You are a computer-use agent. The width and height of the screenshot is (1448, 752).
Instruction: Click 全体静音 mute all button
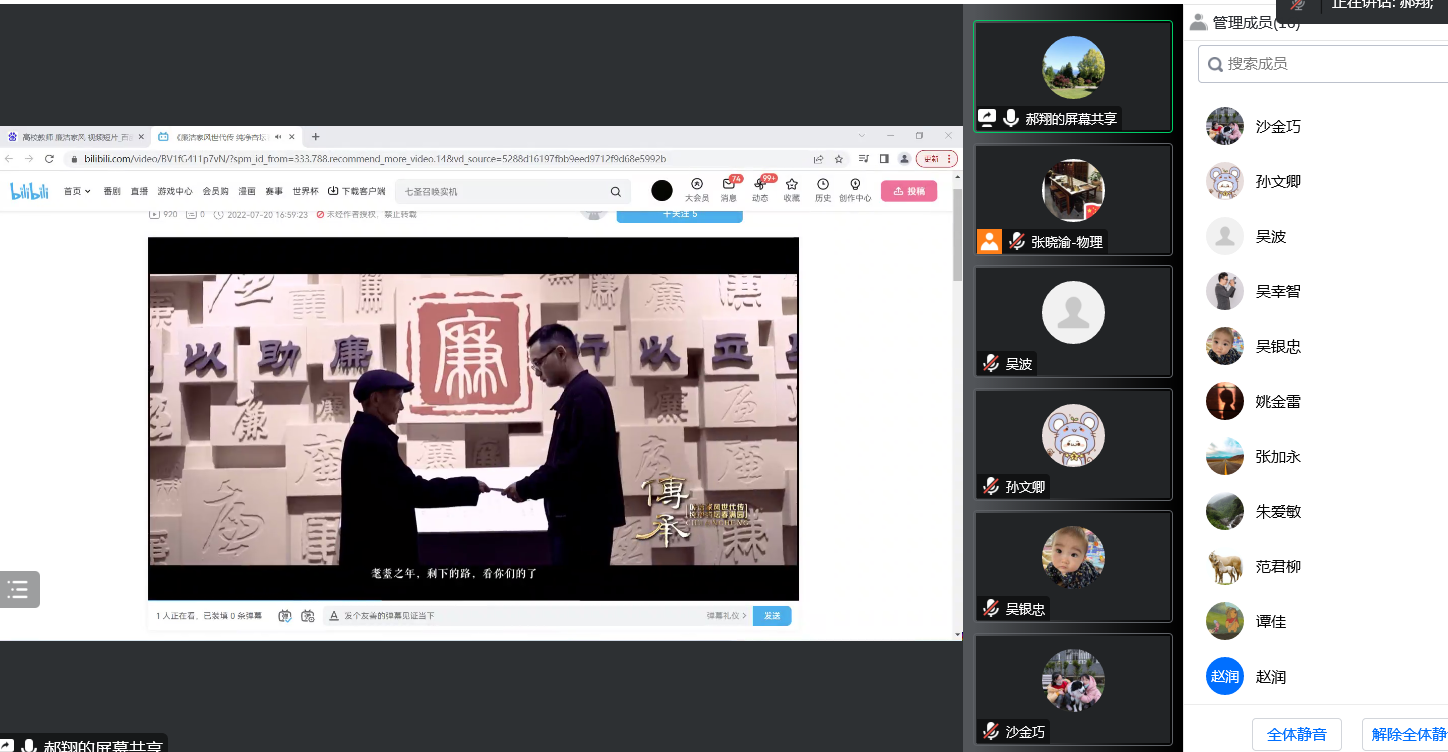pyautogui.click(x=1297, y=734)
